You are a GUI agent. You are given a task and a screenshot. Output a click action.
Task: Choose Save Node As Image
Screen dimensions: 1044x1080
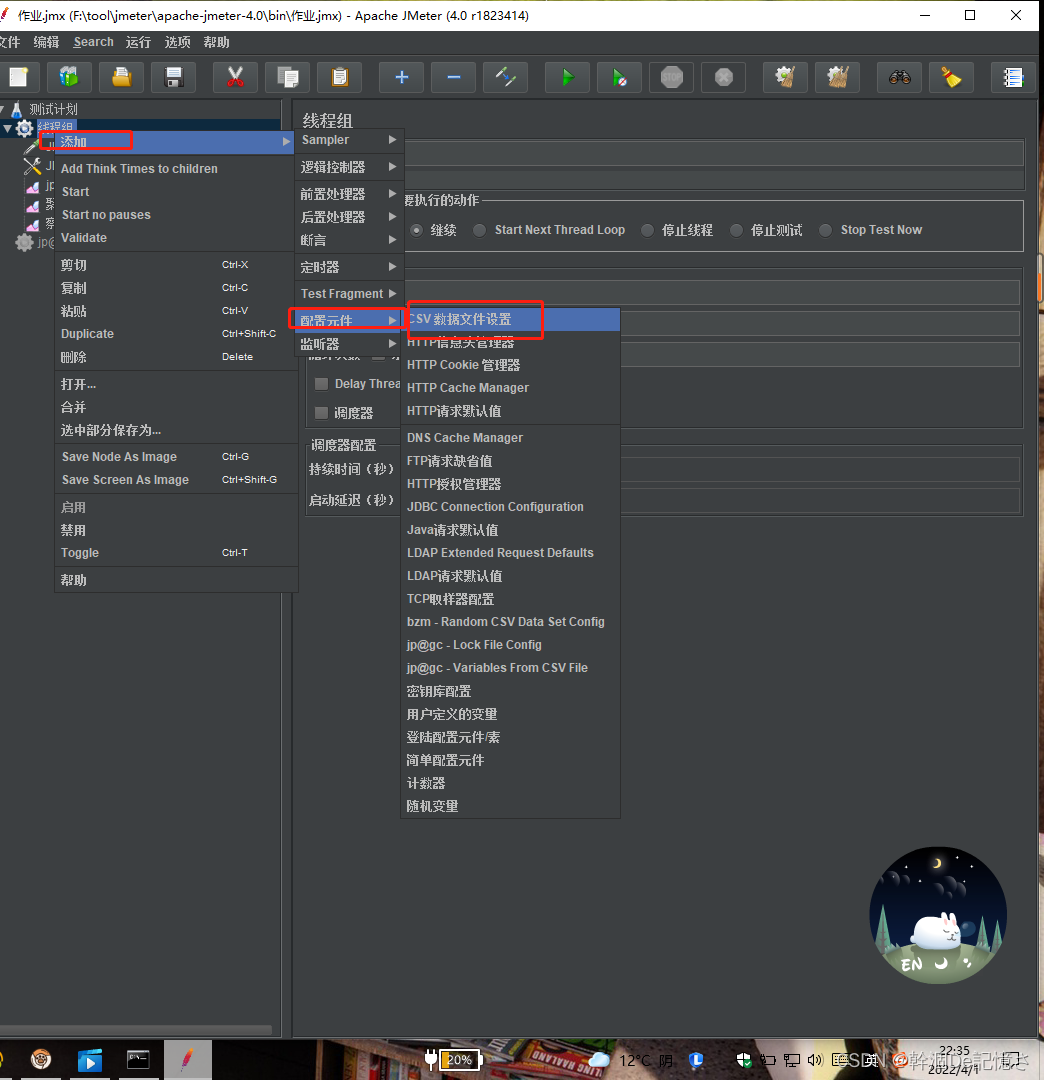(x=174, y=457)
